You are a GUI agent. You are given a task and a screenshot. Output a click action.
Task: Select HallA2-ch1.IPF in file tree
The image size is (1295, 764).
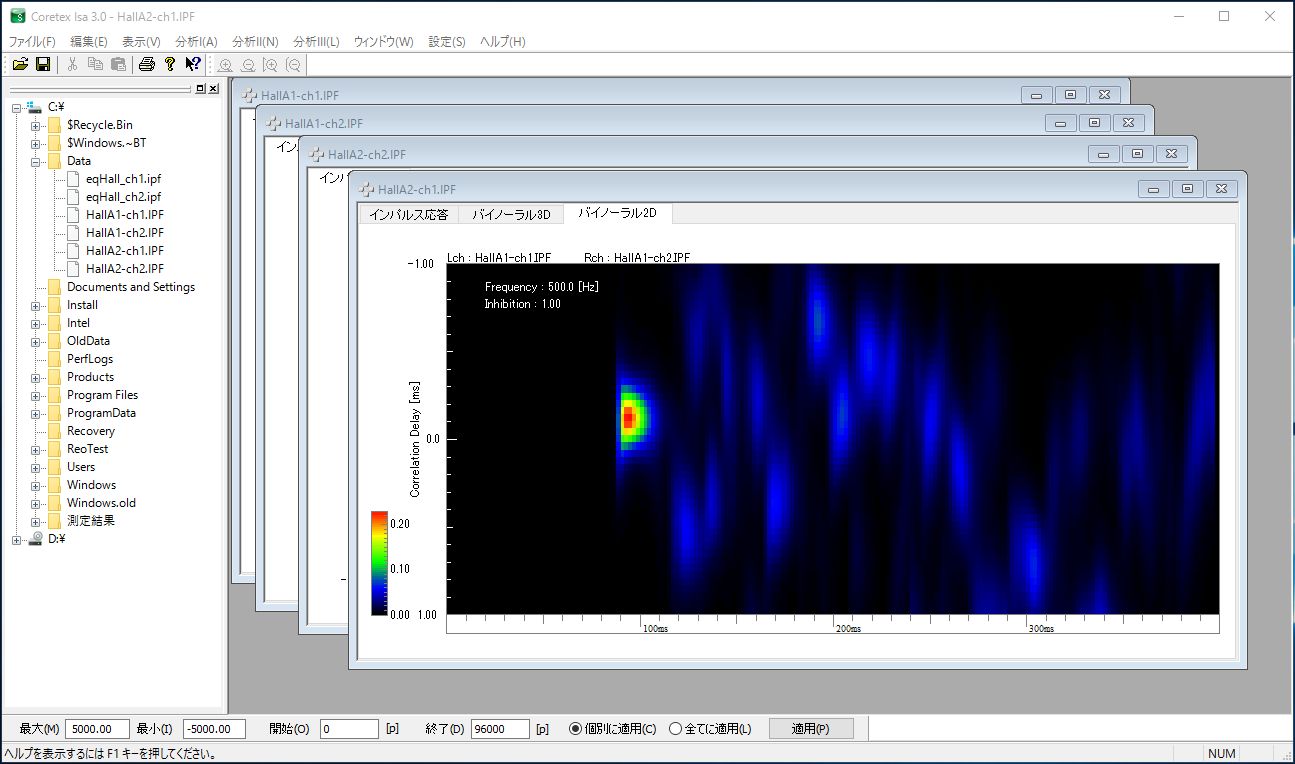click(x=125, y=251)
